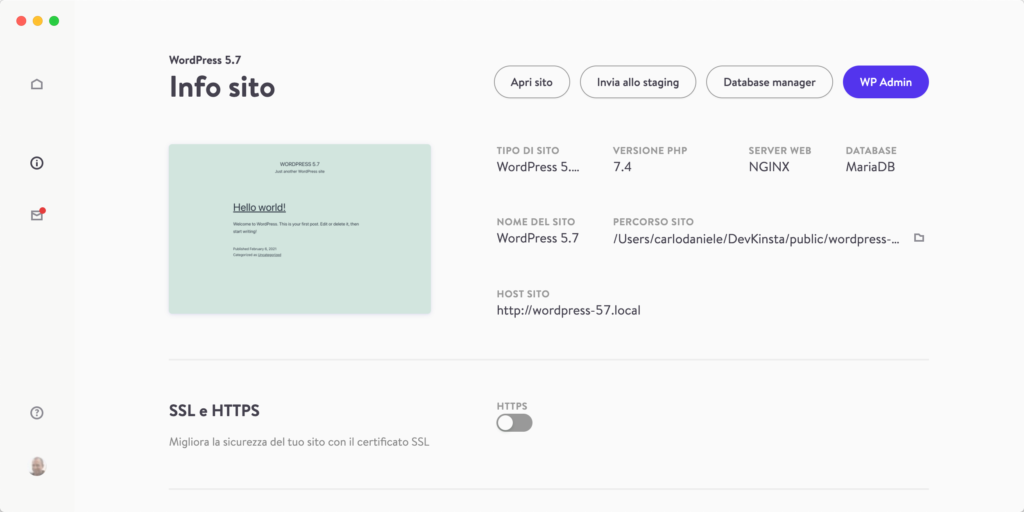
Task: Click the PHP version value 7.4
Action: (622, 167)
